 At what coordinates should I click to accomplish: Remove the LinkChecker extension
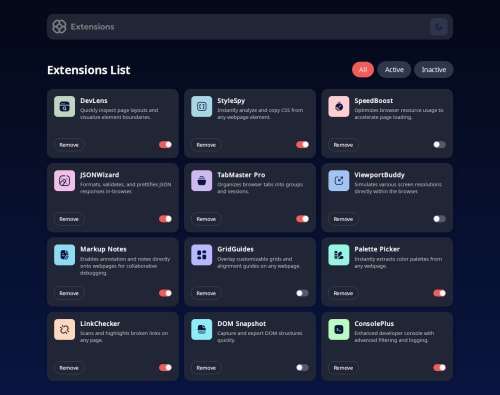pos(69,368)
